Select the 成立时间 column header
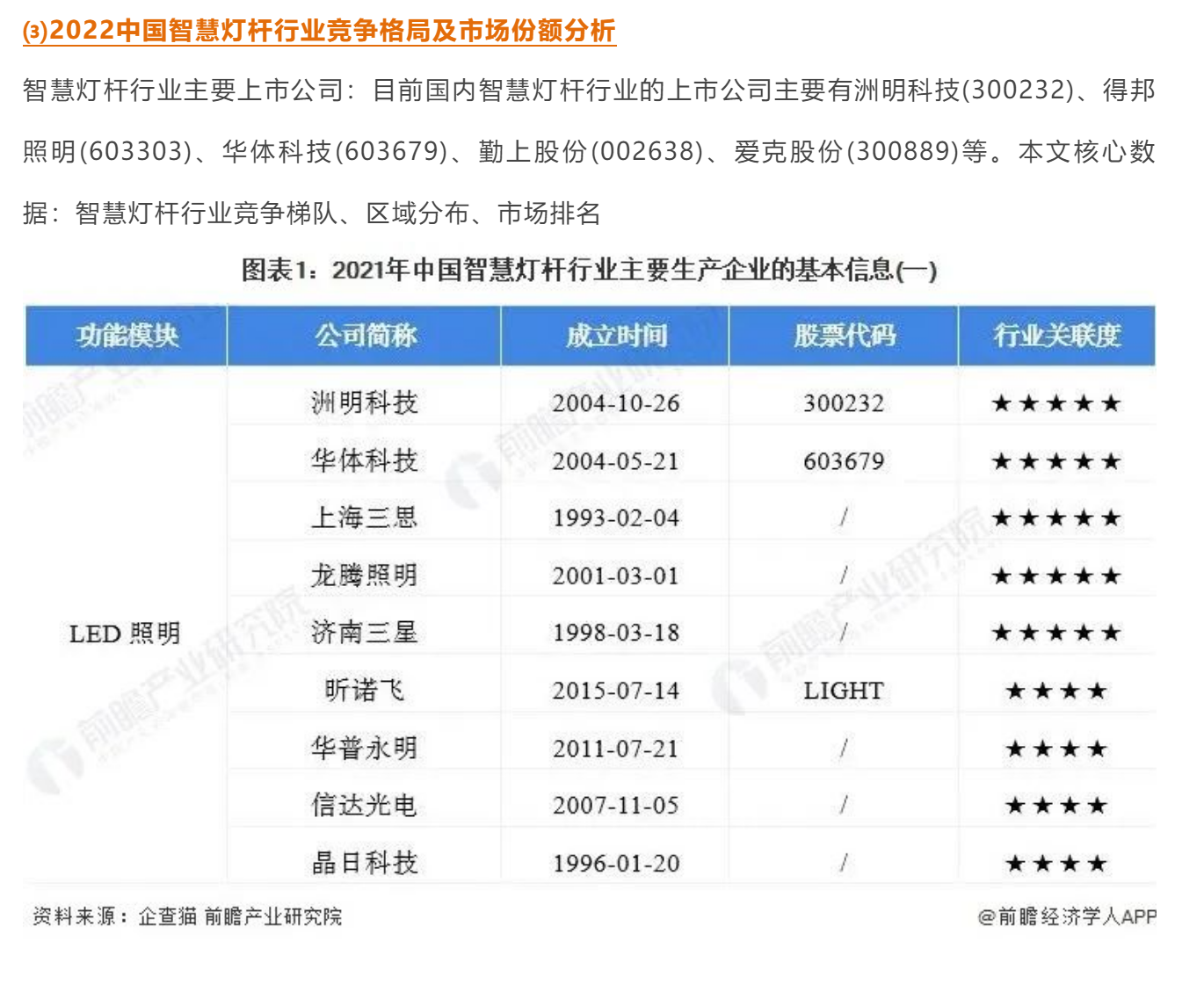 click(x=616, y=336)
